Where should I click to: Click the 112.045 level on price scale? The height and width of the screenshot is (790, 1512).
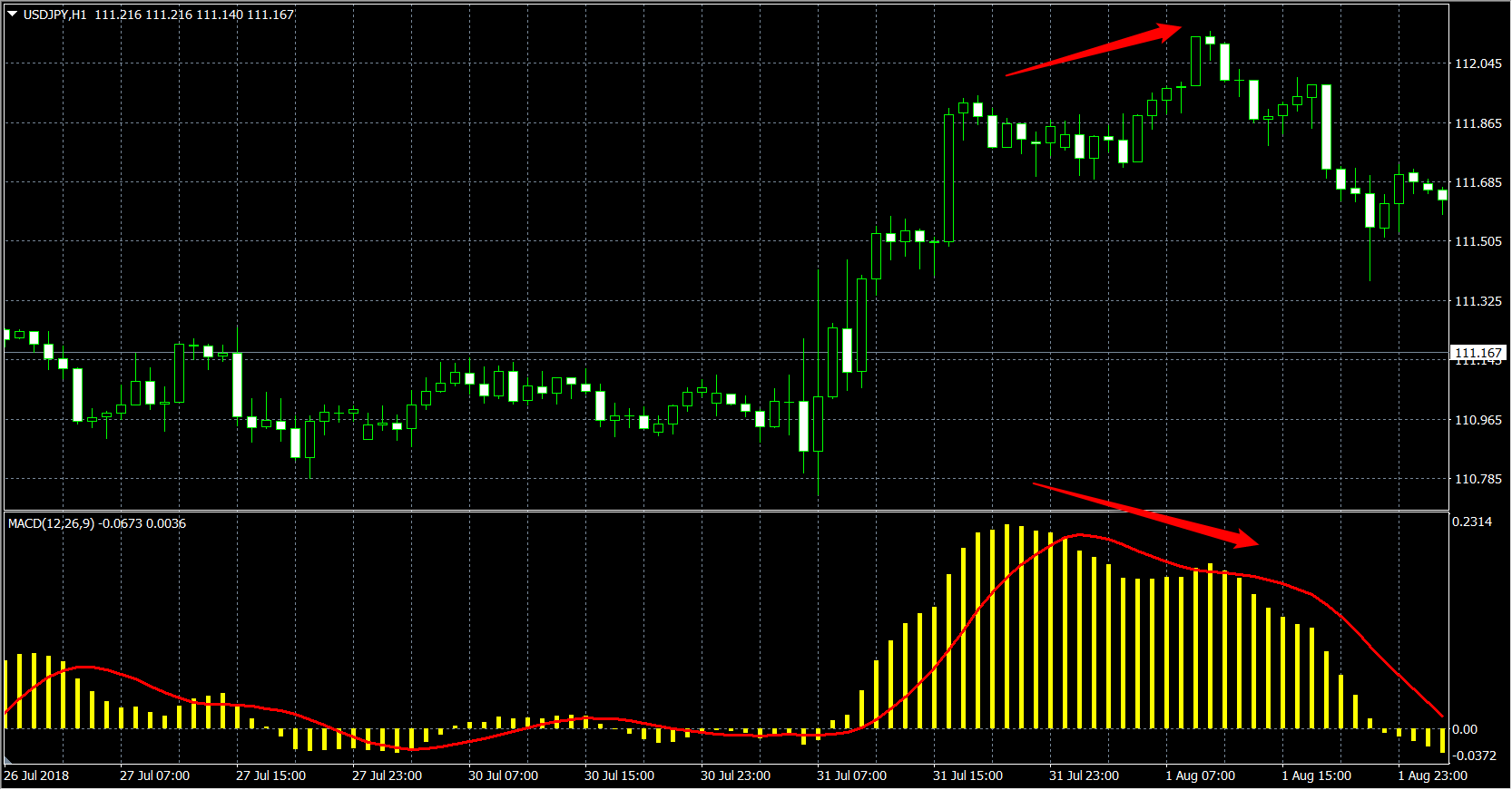pyautogui.click(x=1478, y=63)
